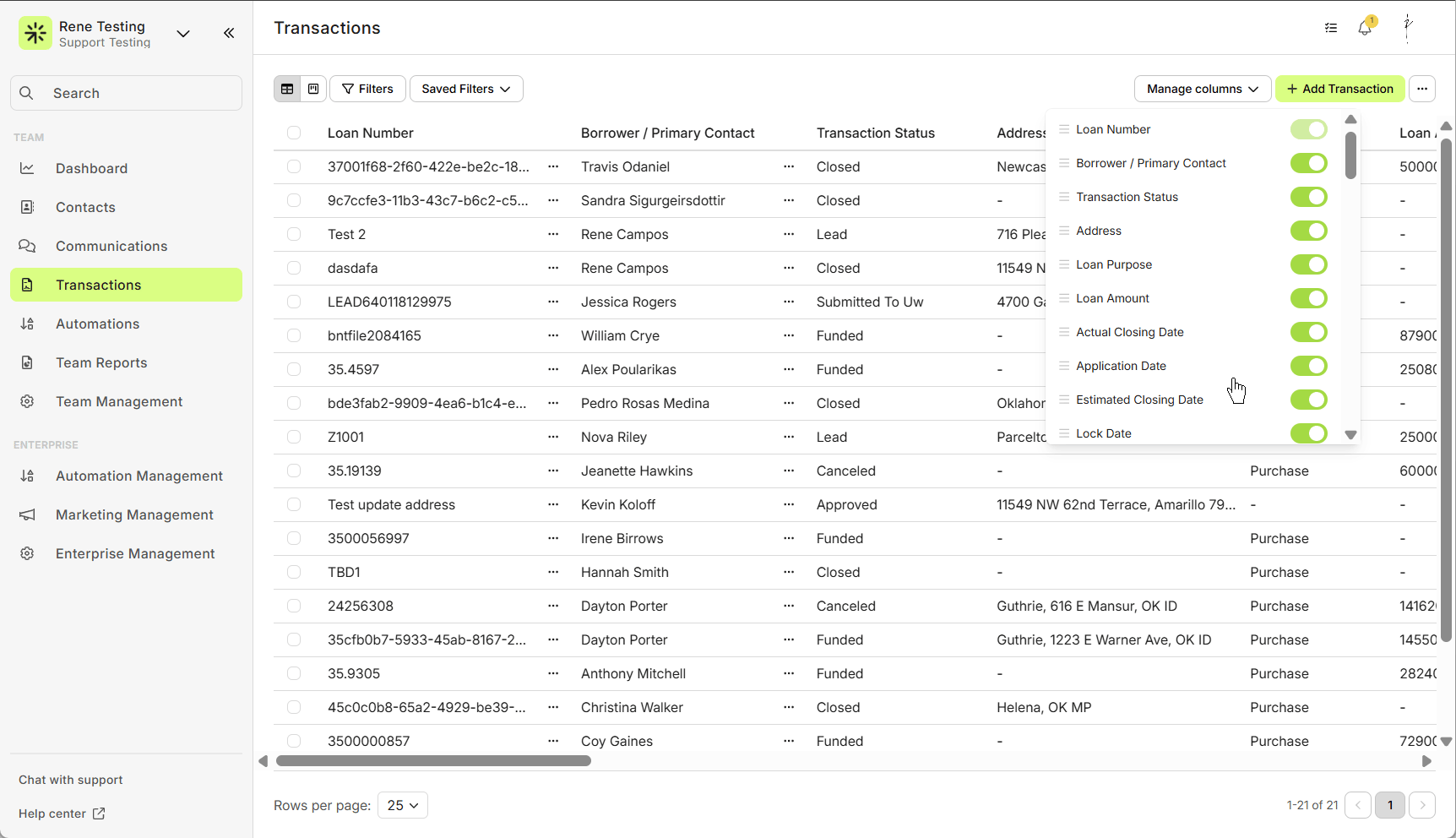
Task: Open the Rows per page dropdown
Action: tap(403, 805)
